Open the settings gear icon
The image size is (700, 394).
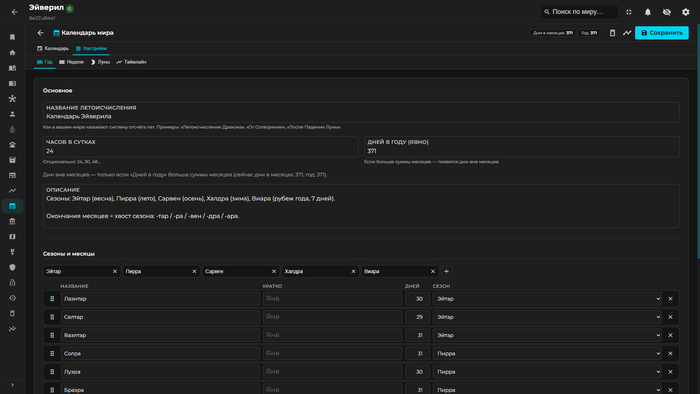686,12
